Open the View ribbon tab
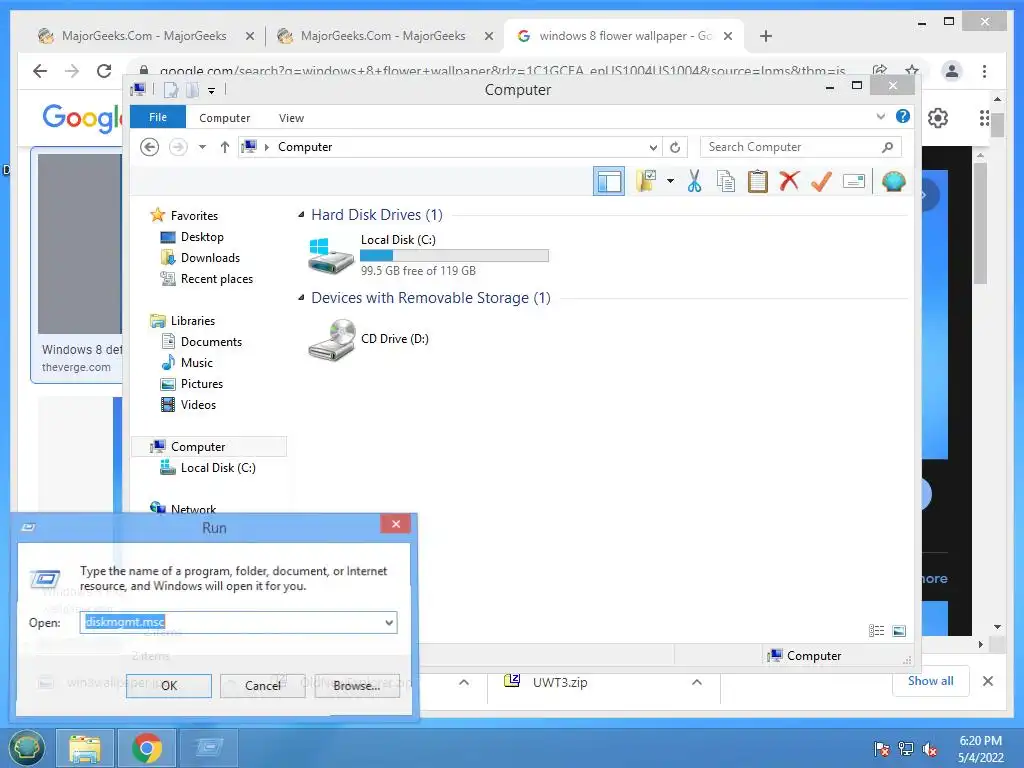The image size is (1024, 768). click(x=291, y=118)
